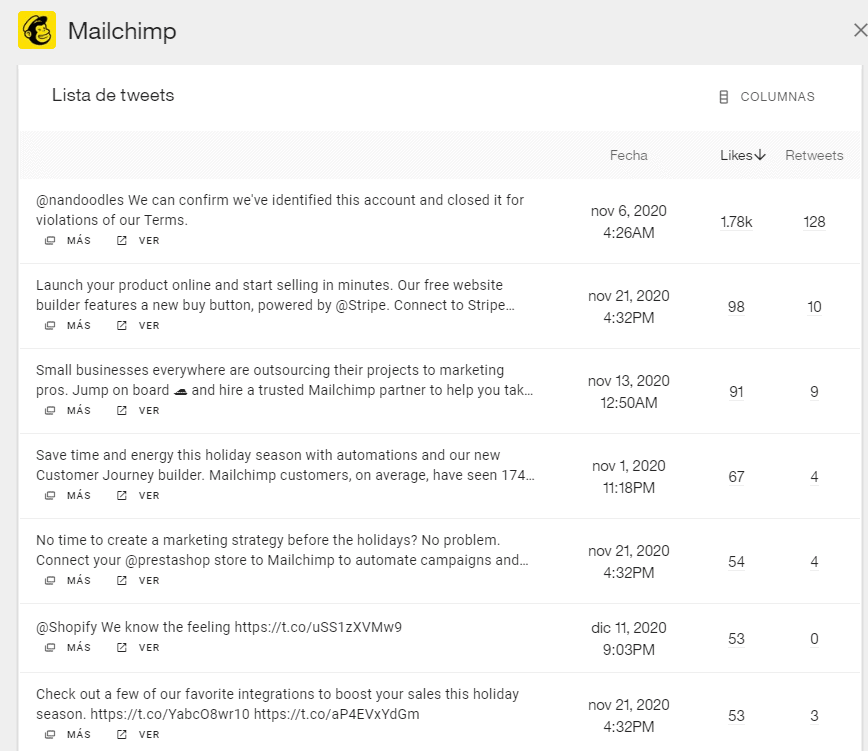Image resolution: width=868 pixels, height=751 pixels.
Task: Open MÁS for the @Shopify tweet
Action: [x=79, y=648]
